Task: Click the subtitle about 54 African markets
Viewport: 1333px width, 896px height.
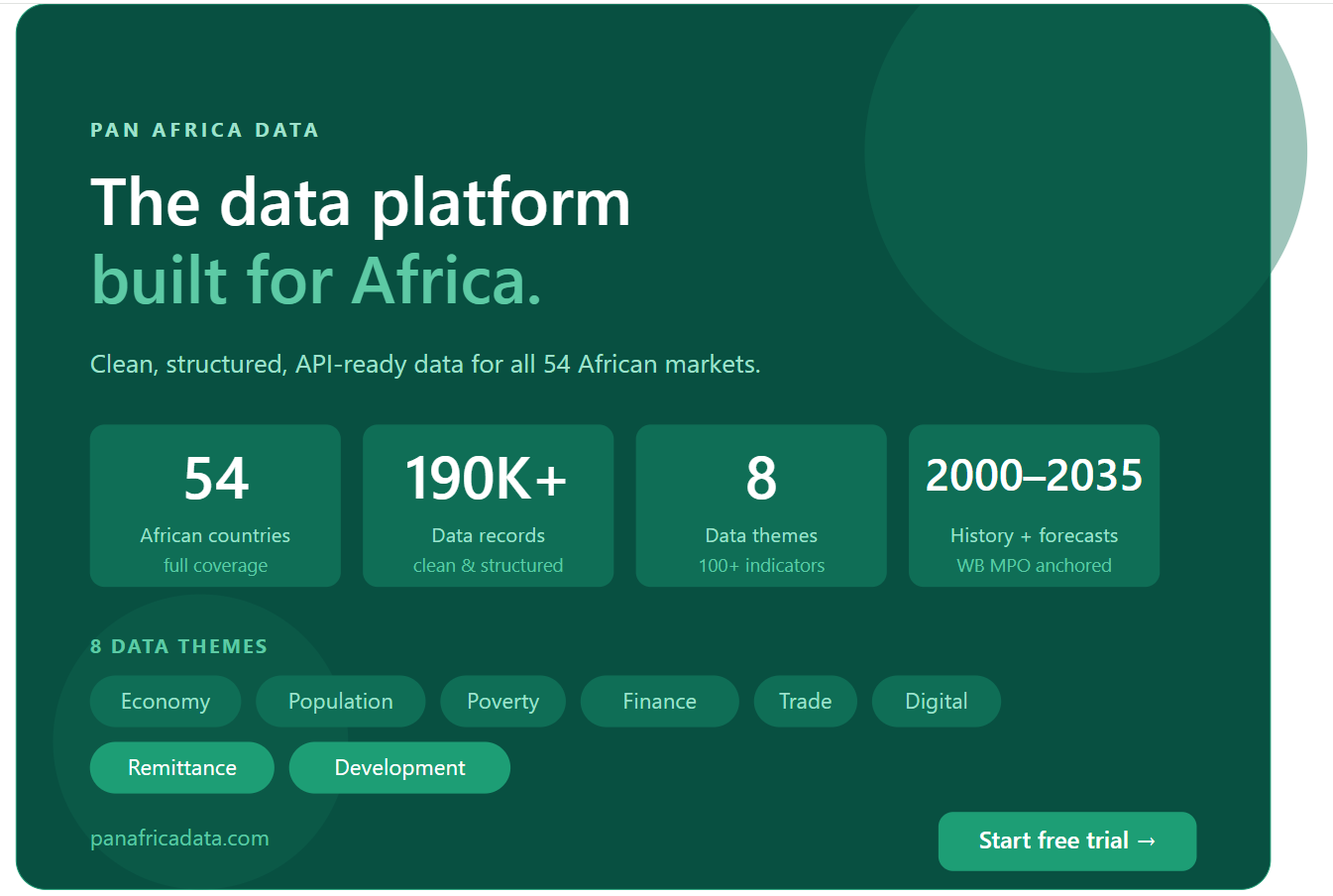Action: pos(425,365)
